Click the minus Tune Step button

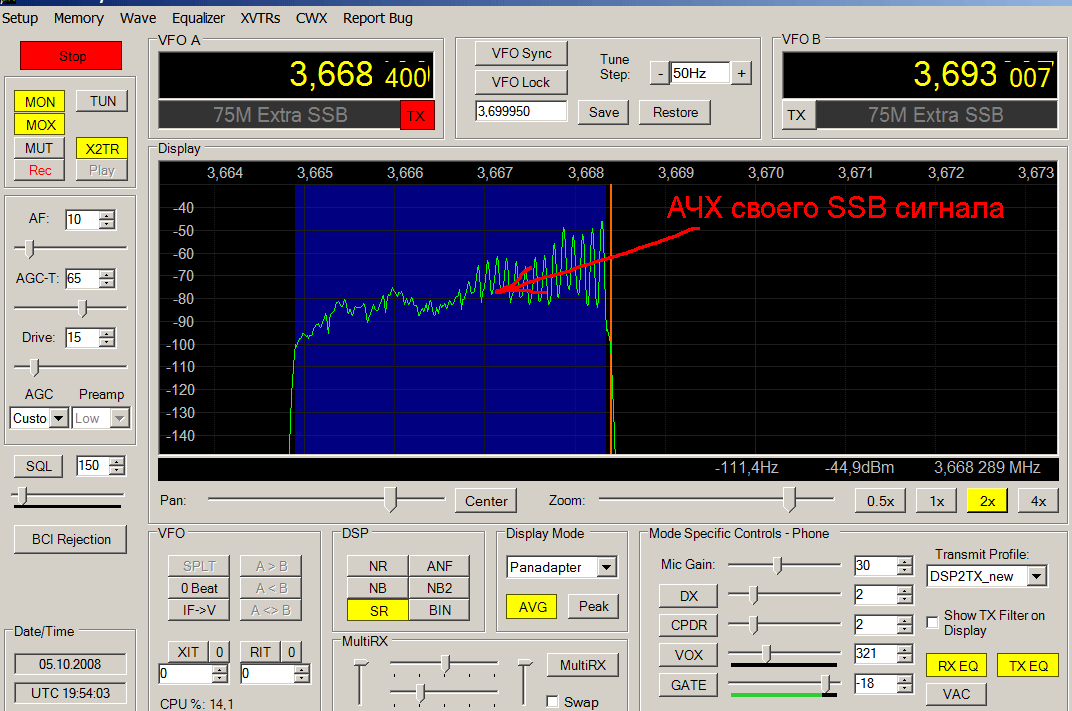(x=659, y=73)
